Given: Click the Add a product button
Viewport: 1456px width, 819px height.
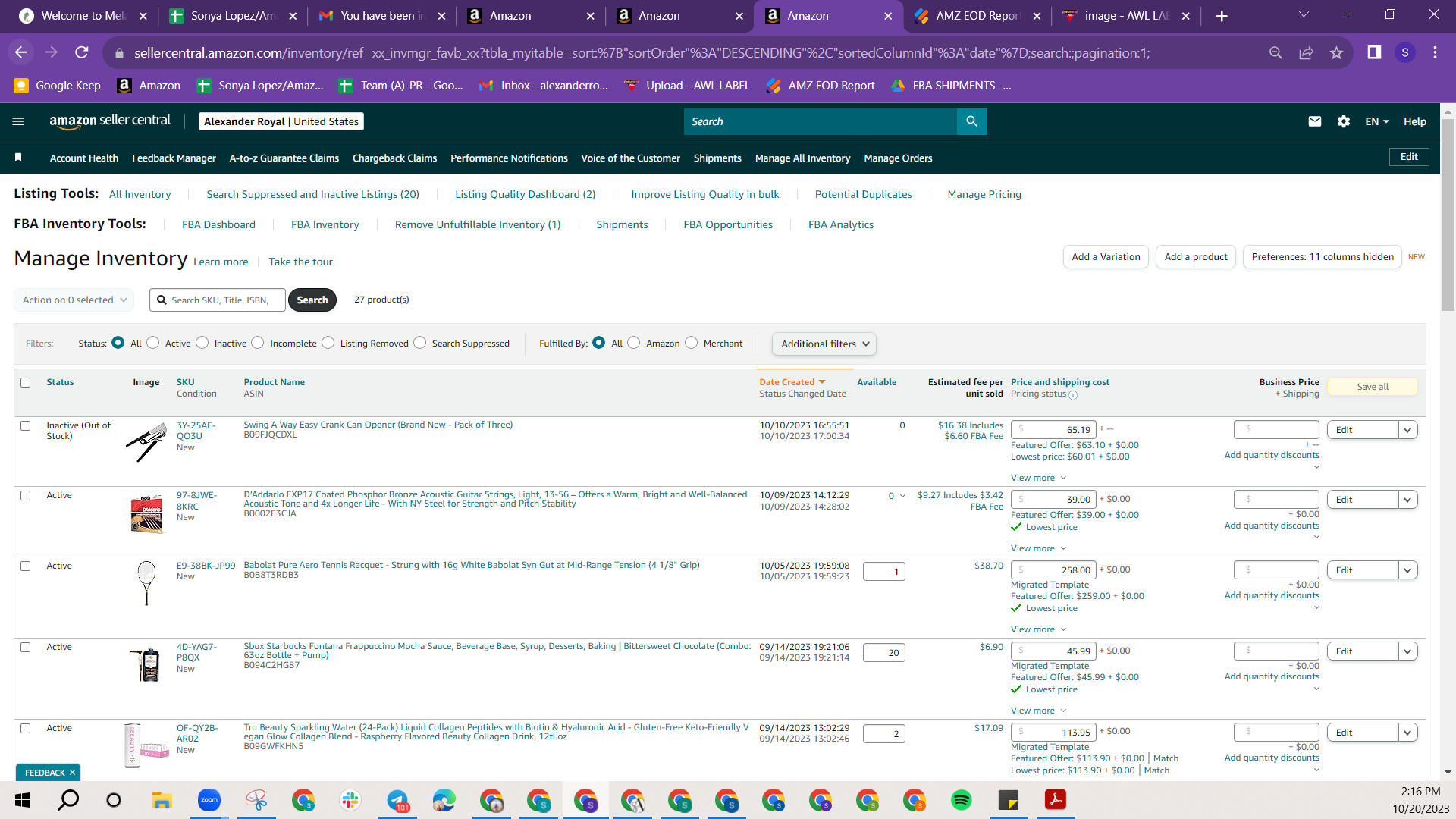Looking at the screenshot, I should coord(1196,257).
